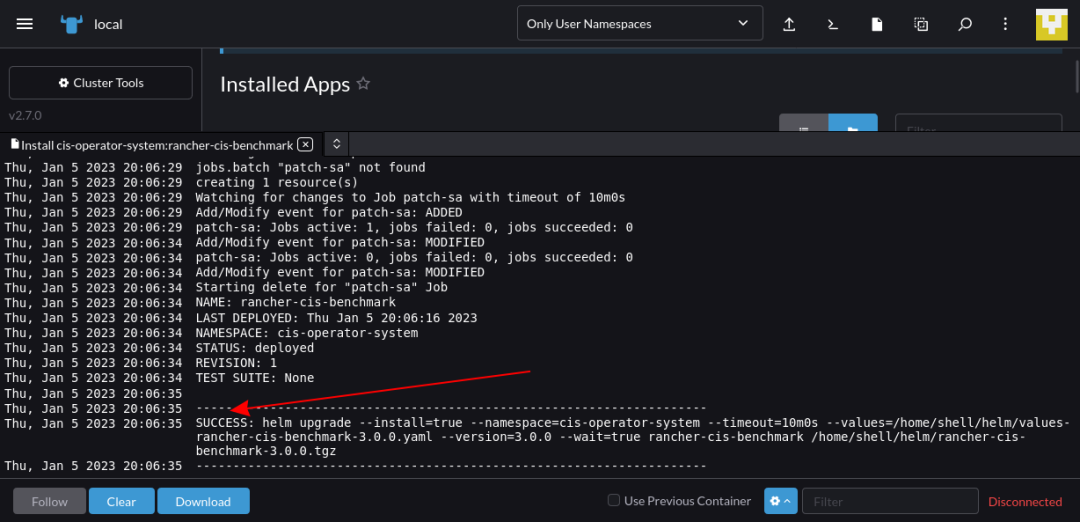Focus the log Filter input field
1080x522 pixels.
coord(890,501)
